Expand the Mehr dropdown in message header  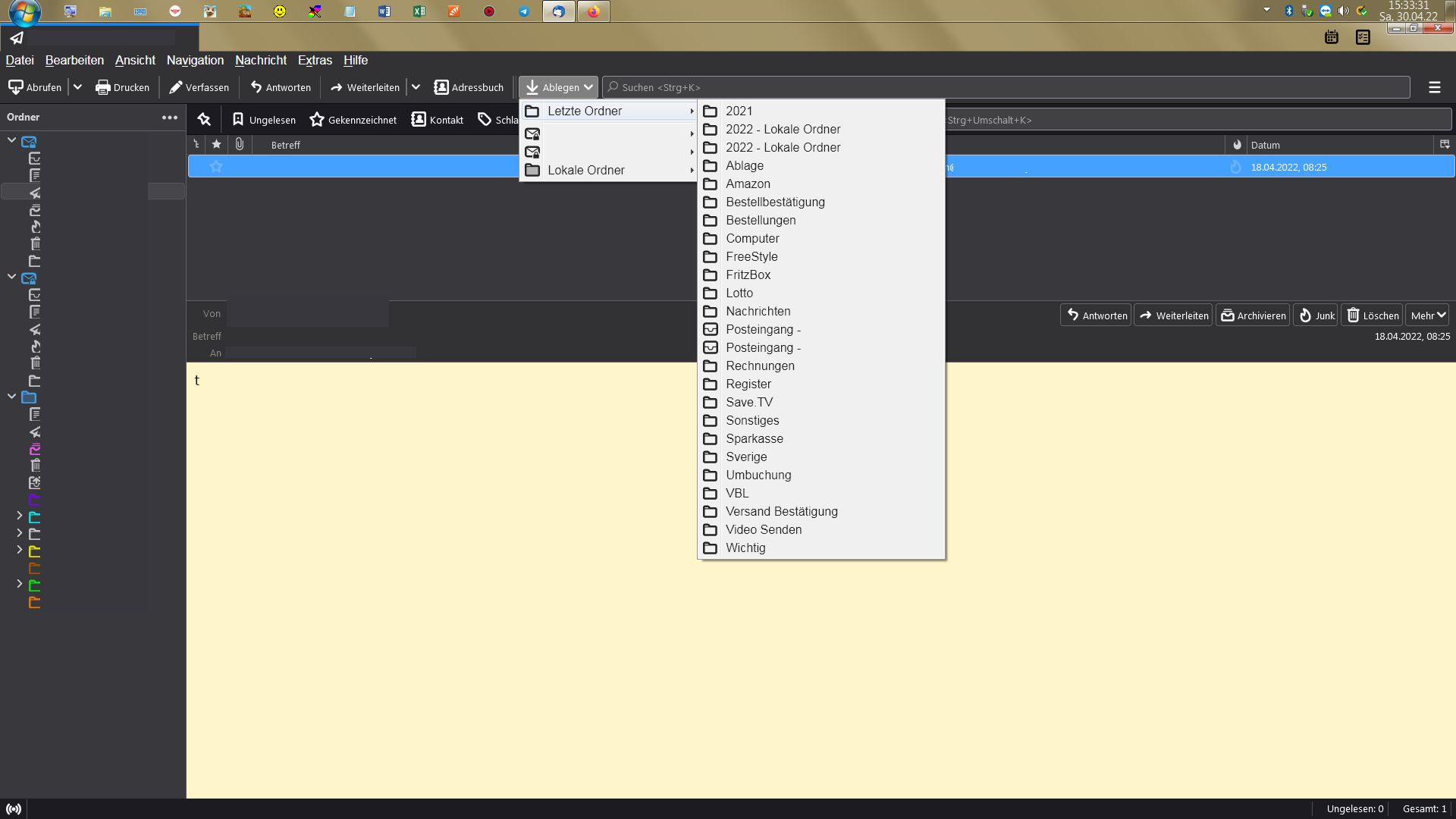pos(1427,315)
